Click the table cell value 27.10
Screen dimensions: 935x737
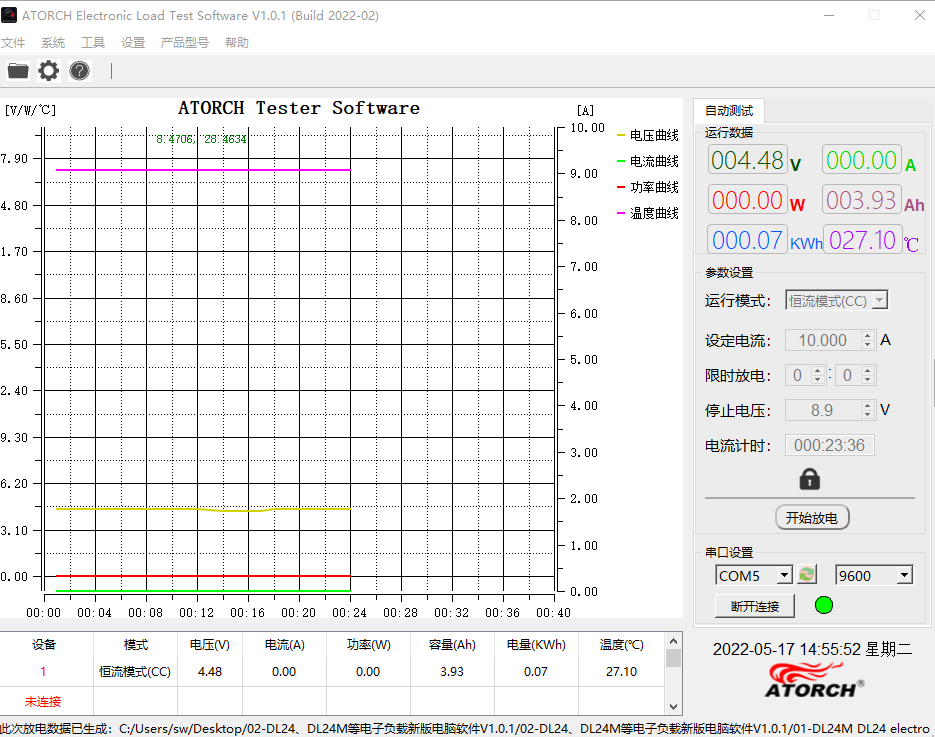coord(621,671)
